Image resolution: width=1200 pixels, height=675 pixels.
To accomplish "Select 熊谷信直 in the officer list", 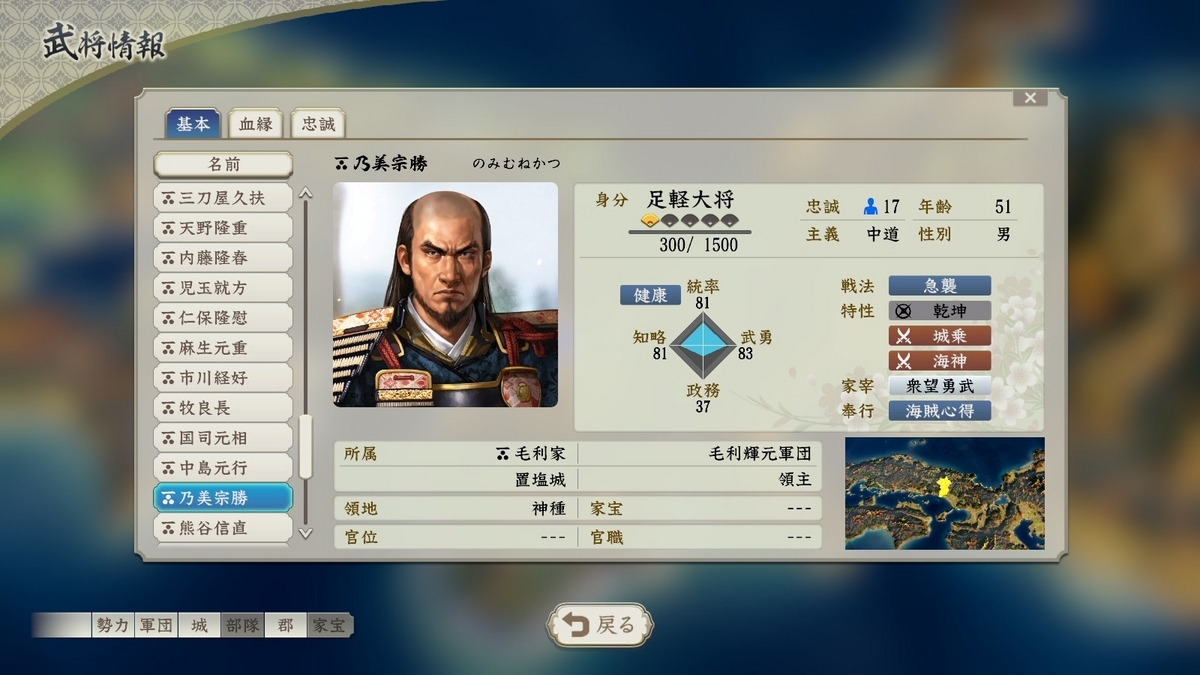I will (223, 527).
